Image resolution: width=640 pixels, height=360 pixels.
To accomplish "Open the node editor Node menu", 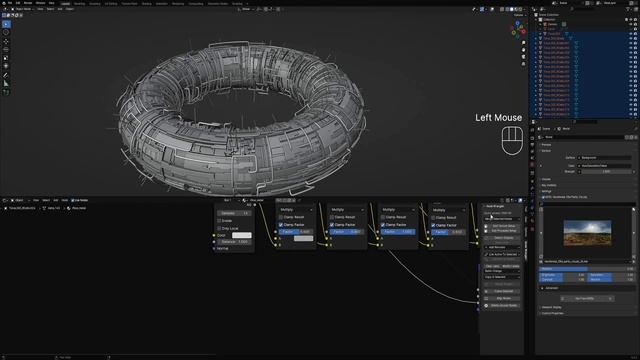I will 64,200.
